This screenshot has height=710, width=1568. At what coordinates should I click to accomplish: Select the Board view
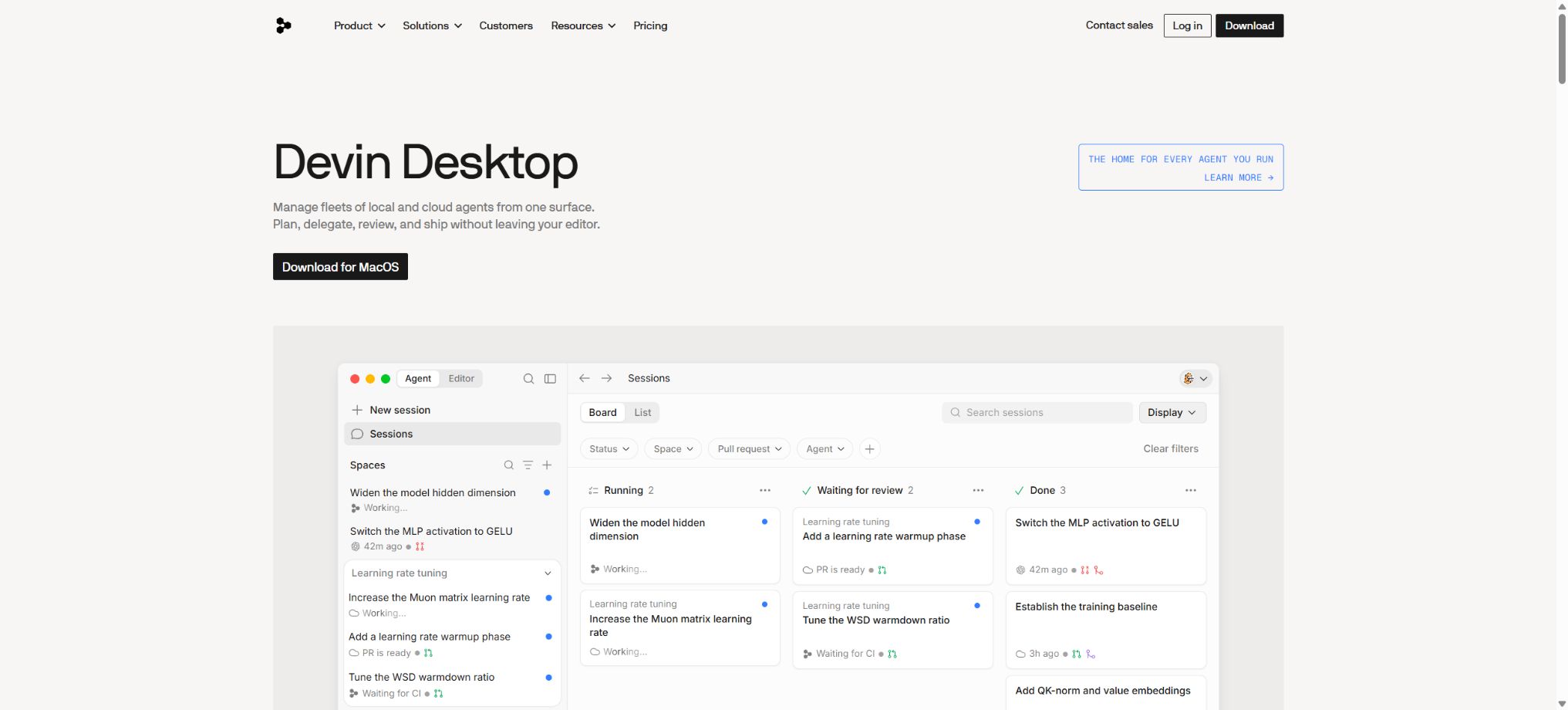[x=602, y=413]
